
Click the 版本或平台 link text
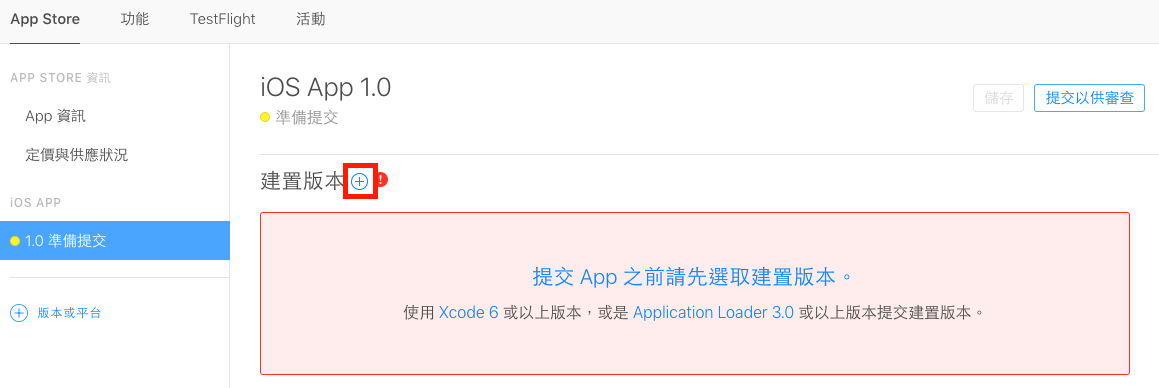click(x=69, y=313)
